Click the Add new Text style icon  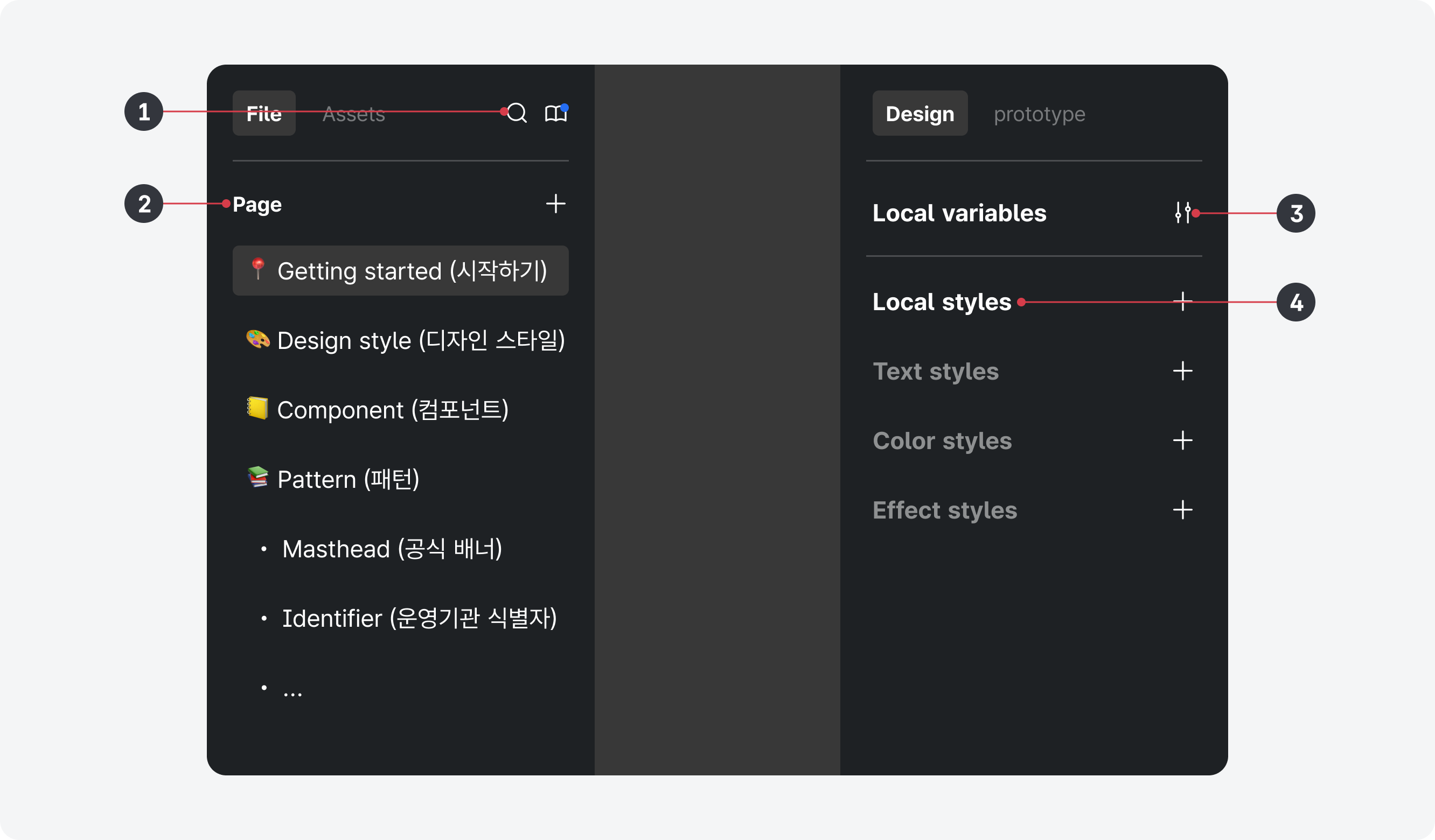(x=1183, y=371)
